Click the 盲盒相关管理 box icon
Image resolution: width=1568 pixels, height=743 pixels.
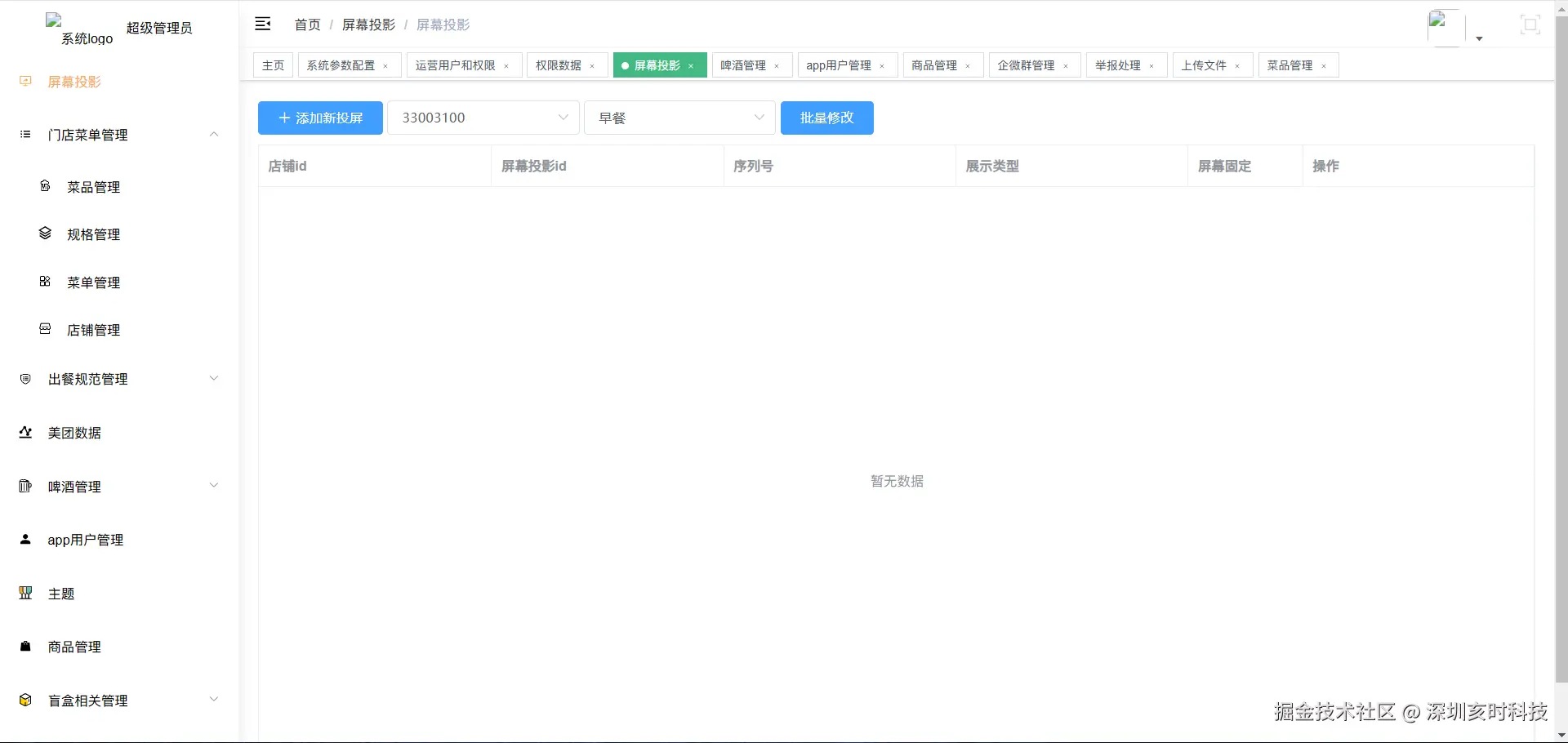pos(25,701)
